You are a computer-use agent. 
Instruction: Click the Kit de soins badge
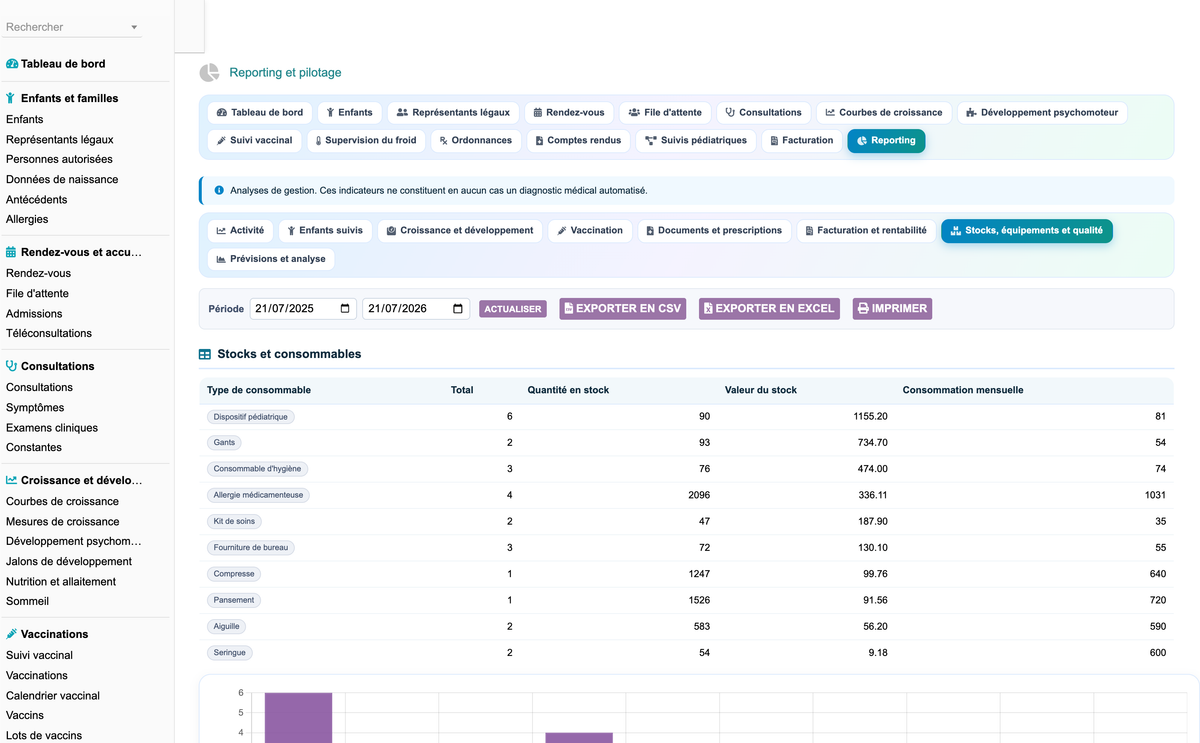point(234,521)
